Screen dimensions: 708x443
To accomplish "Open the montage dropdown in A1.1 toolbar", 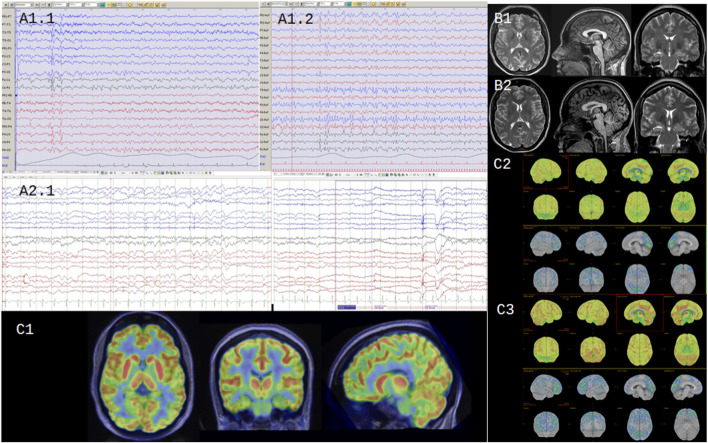I will point(24,5).
